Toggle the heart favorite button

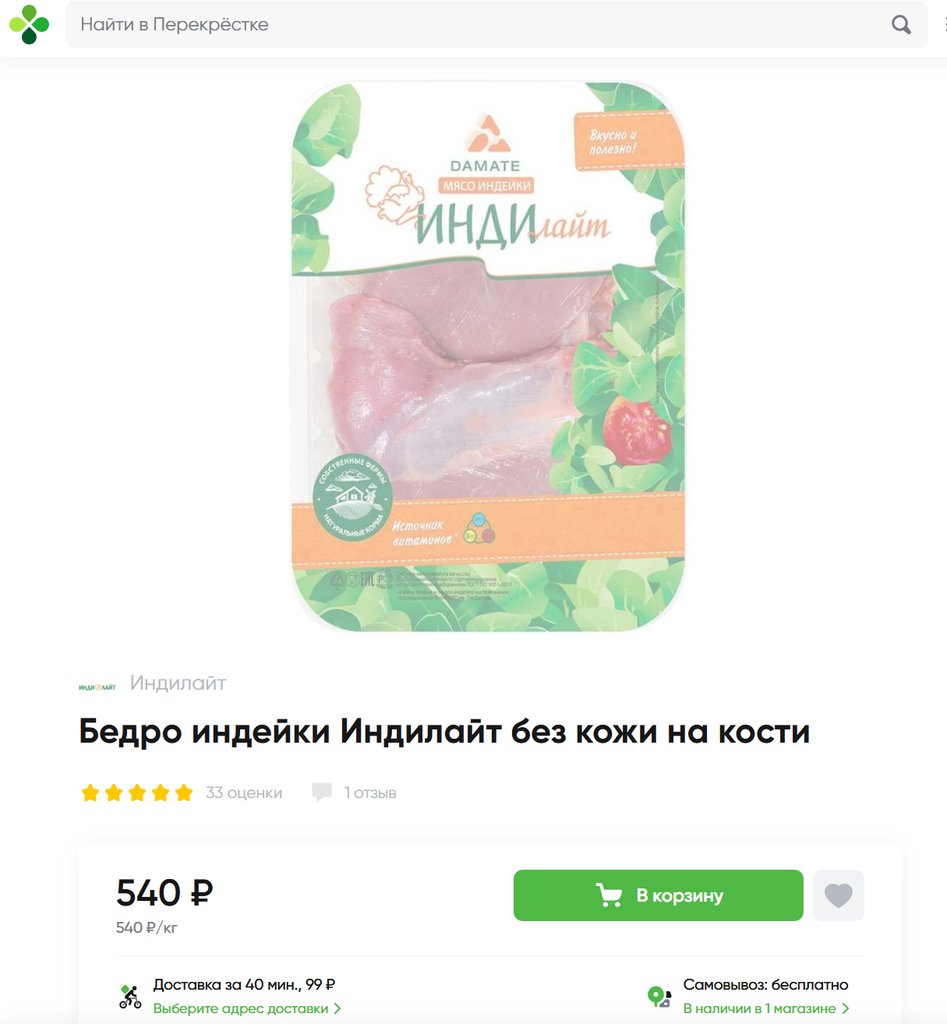coord(839,895)
